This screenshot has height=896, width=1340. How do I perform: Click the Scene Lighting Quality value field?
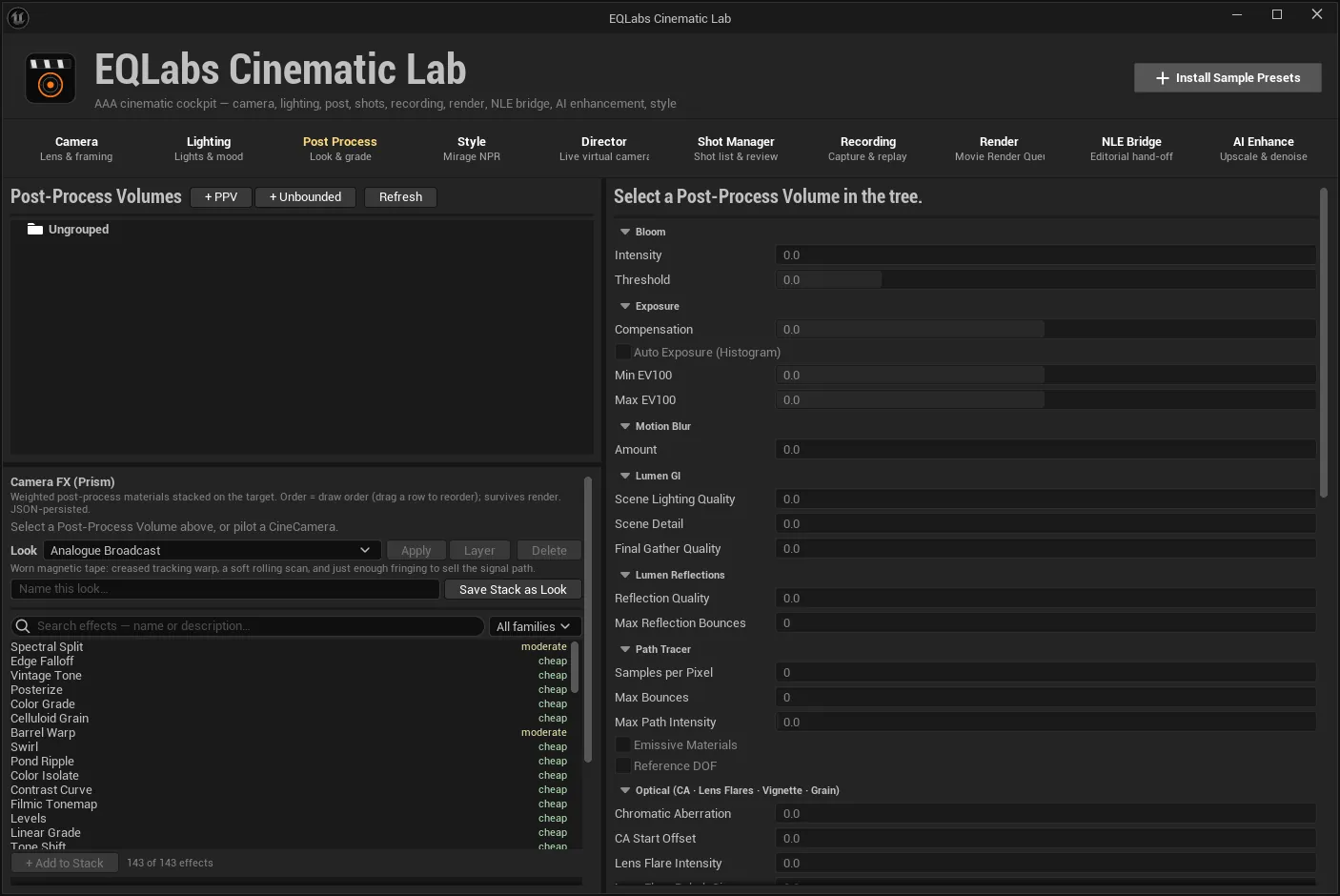[1046, 499]
